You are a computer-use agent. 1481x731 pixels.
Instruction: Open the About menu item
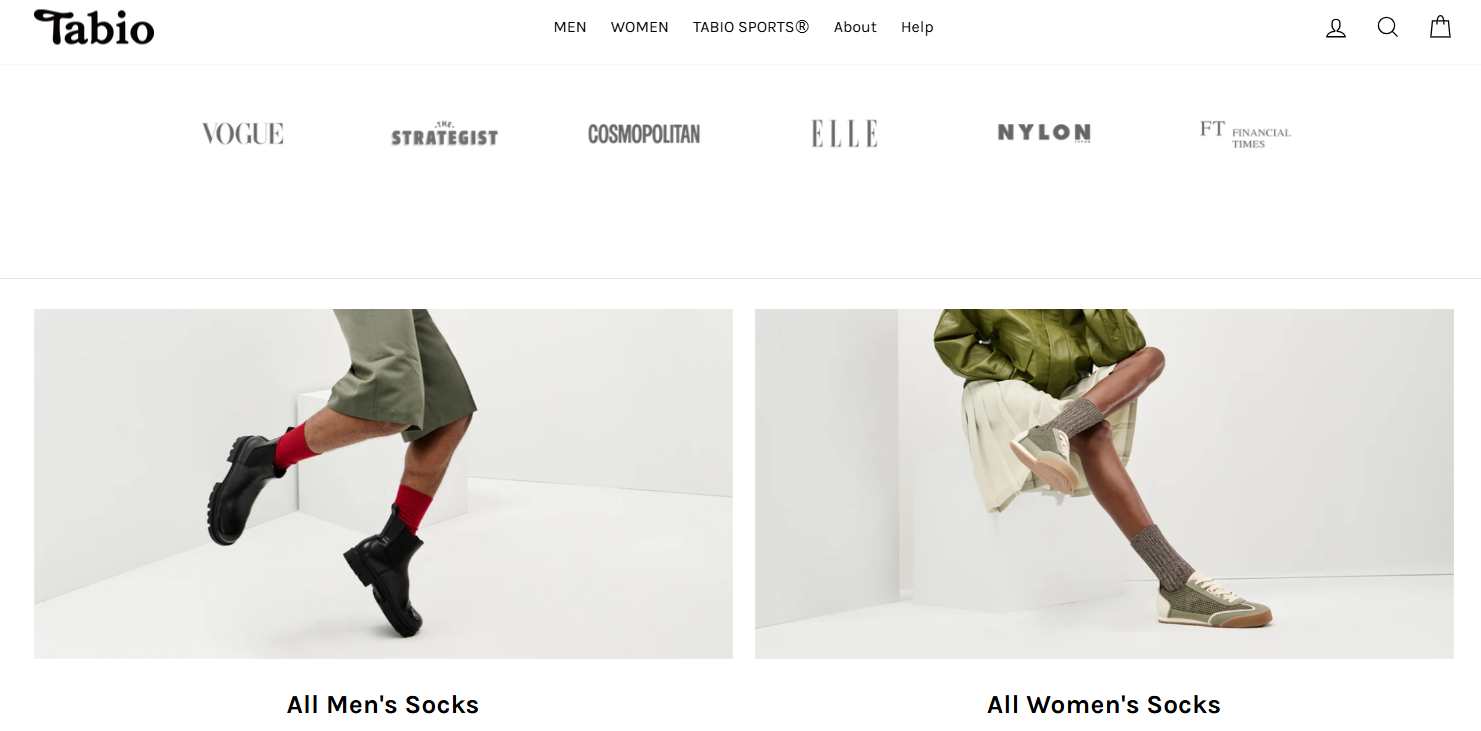click(855, 27)
